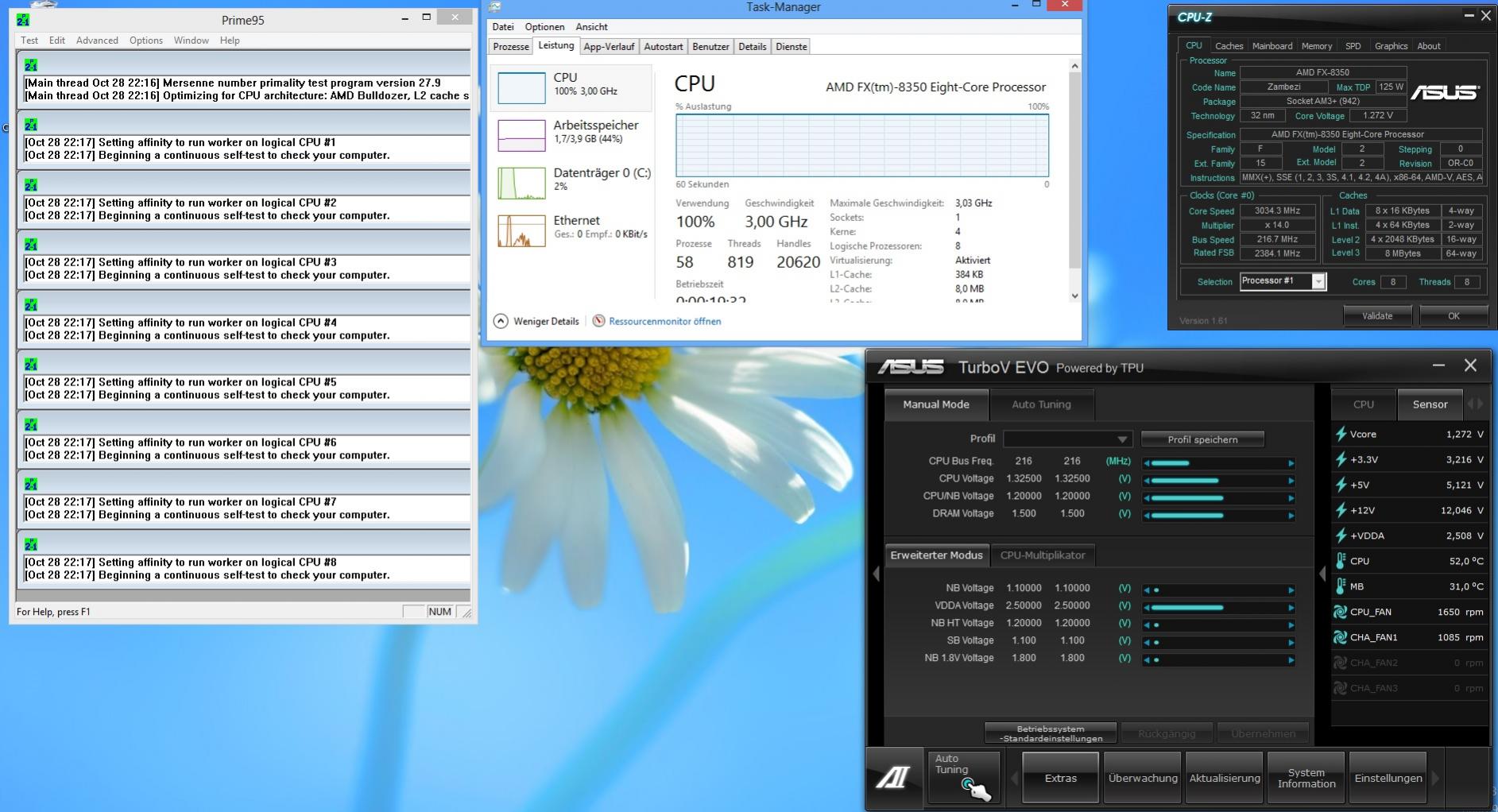1498x812 pixels.
Task: Click the Task-Manager vertical scrollbar down arrow
Action: [1075, 296]
